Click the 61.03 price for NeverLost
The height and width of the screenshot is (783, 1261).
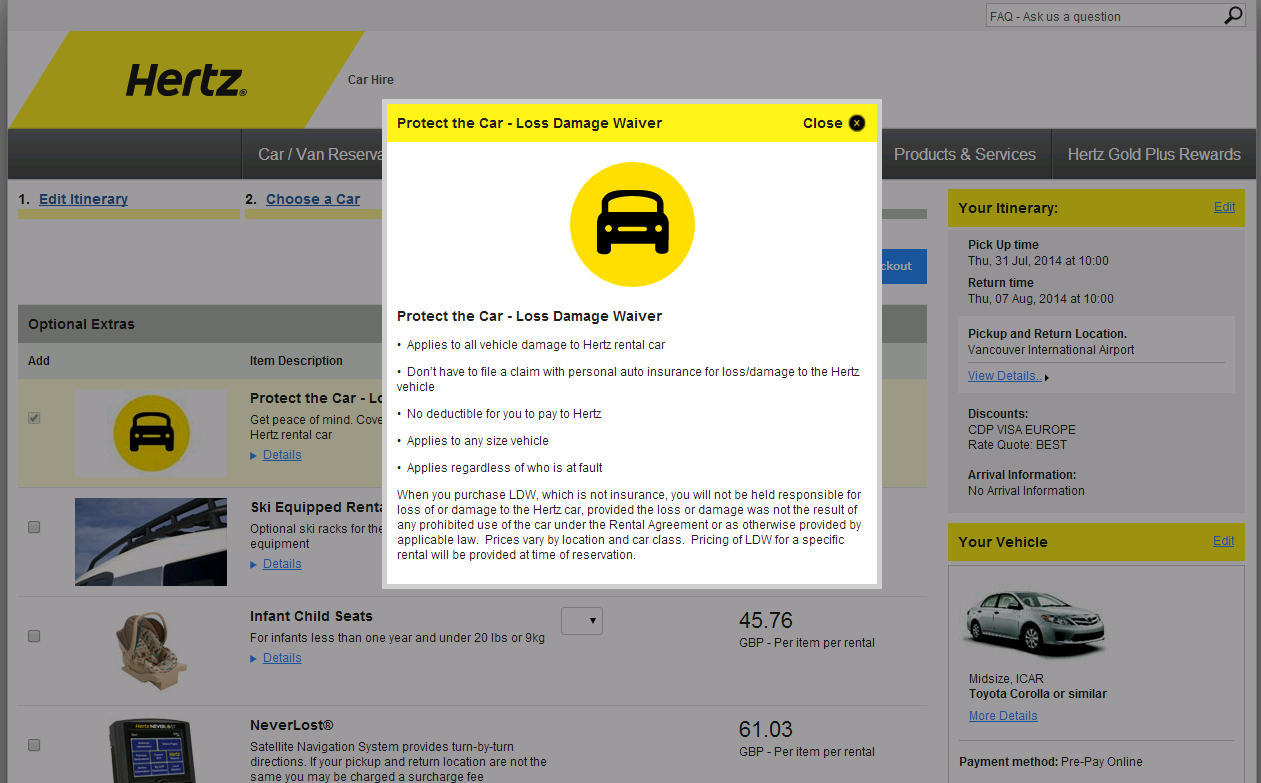(x=766, y=729)
